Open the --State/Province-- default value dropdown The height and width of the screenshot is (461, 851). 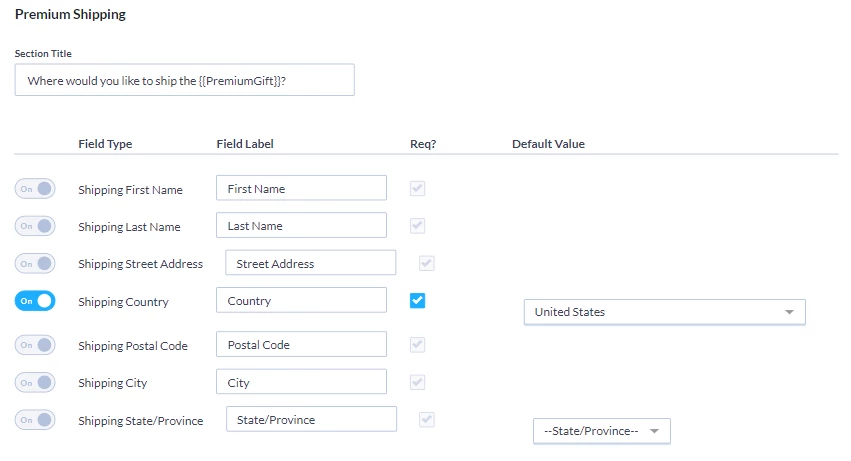point(601,431)
